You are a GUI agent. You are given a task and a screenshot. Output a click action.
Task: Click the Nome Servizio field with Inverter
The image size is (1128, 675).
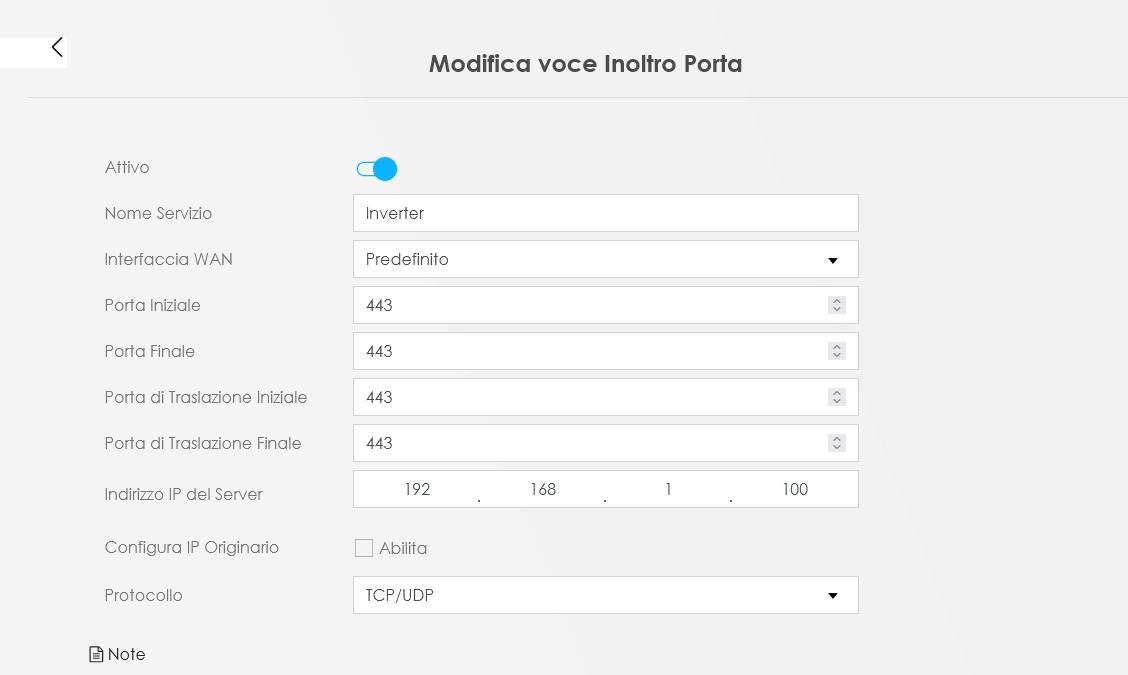[x=606, y=213]
